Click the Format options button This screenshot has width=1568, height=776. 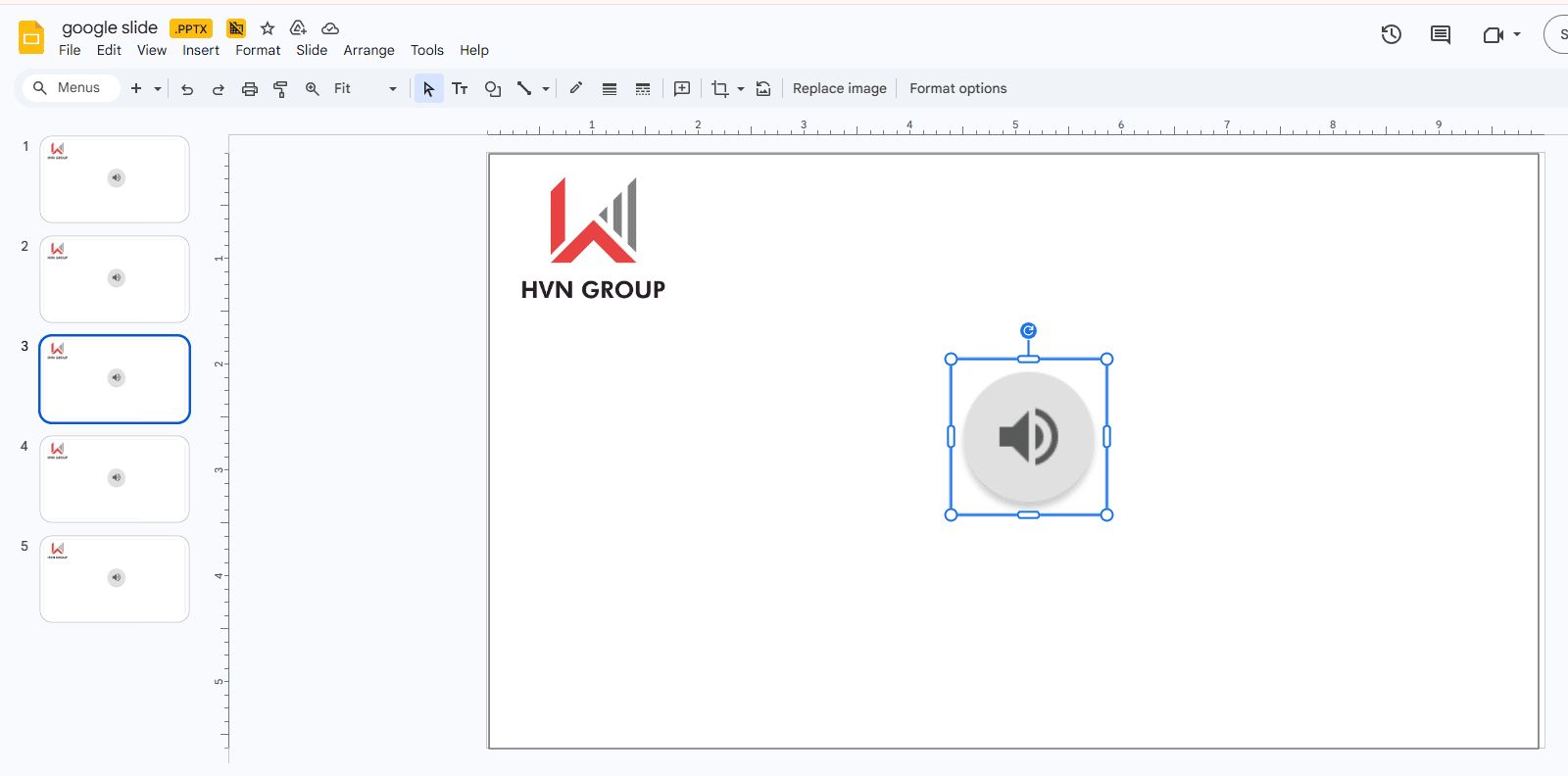(957, 89)
